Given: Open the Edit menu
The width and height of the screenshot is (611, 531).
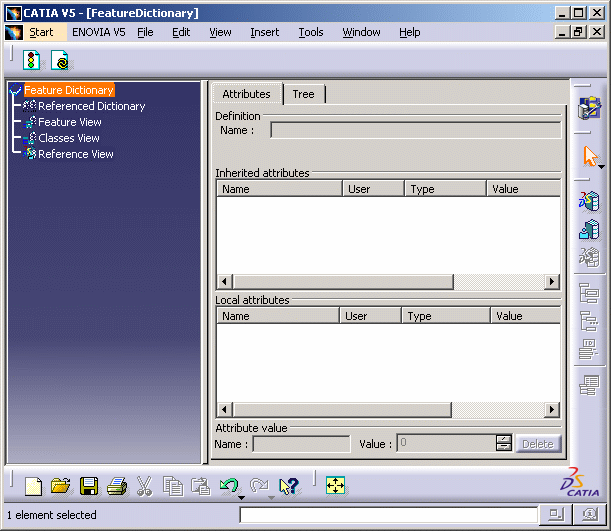Looking at the screenshot, I should tap(181, 32).
